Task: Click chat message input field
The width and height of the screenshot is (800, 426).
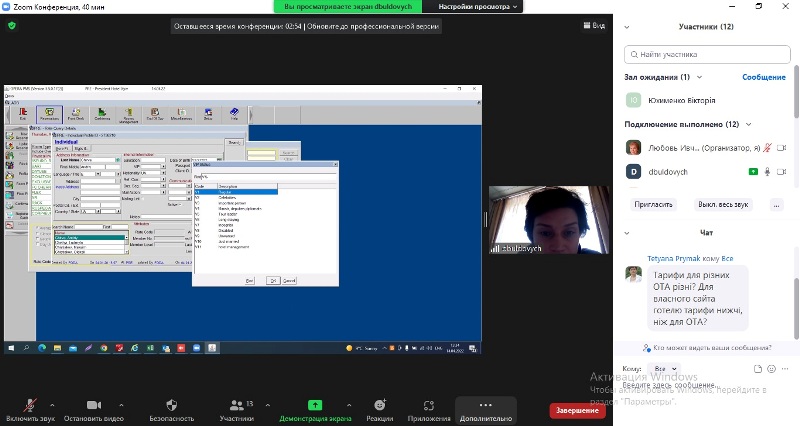Action: point(707,385)
